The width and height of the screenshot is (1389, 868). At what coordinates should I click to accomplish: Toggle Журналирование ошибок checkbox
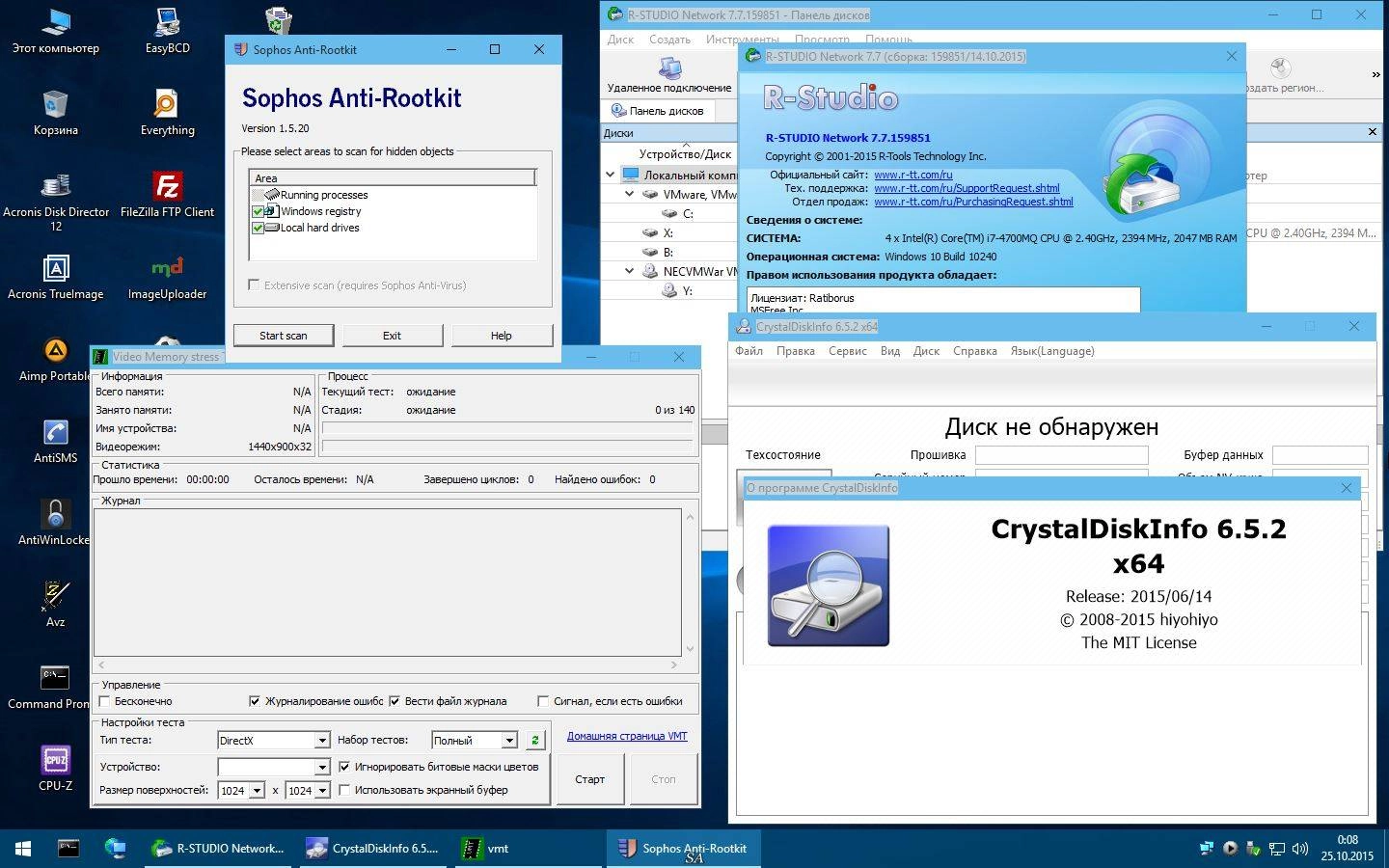(x=255, y=701)
